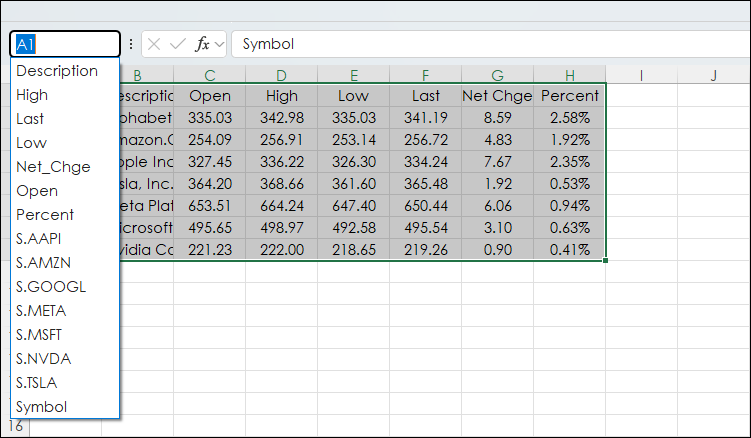The width and height of the screenshot is (751, 438).
Task: Select column H header
Action: (570, 75)
